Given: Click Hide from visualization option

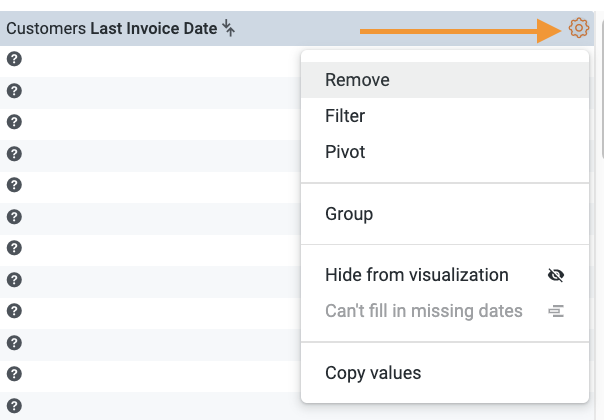Looking at the screenshot, I should [445, 275].
